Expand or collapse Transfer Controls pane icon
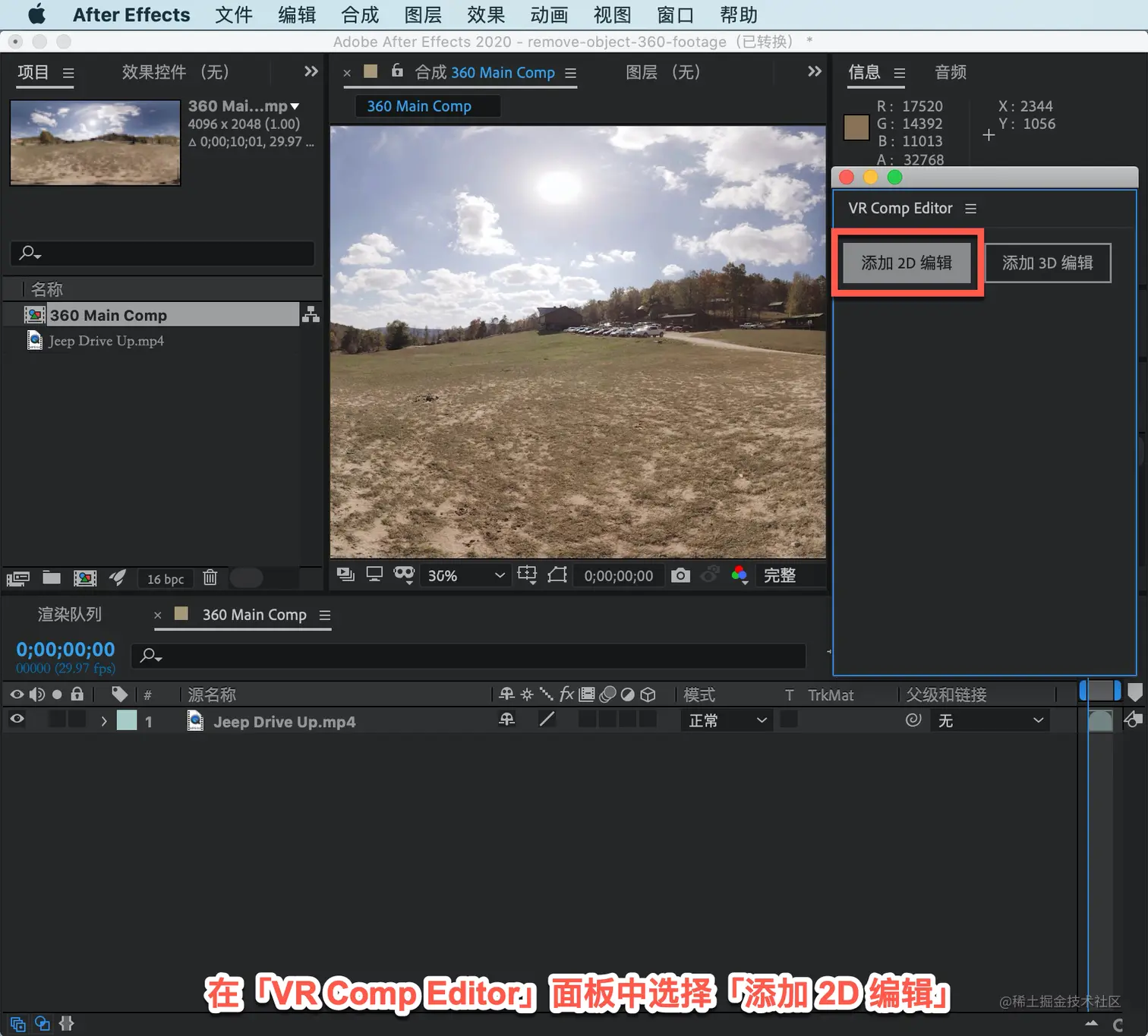 tap(43, 1023)
